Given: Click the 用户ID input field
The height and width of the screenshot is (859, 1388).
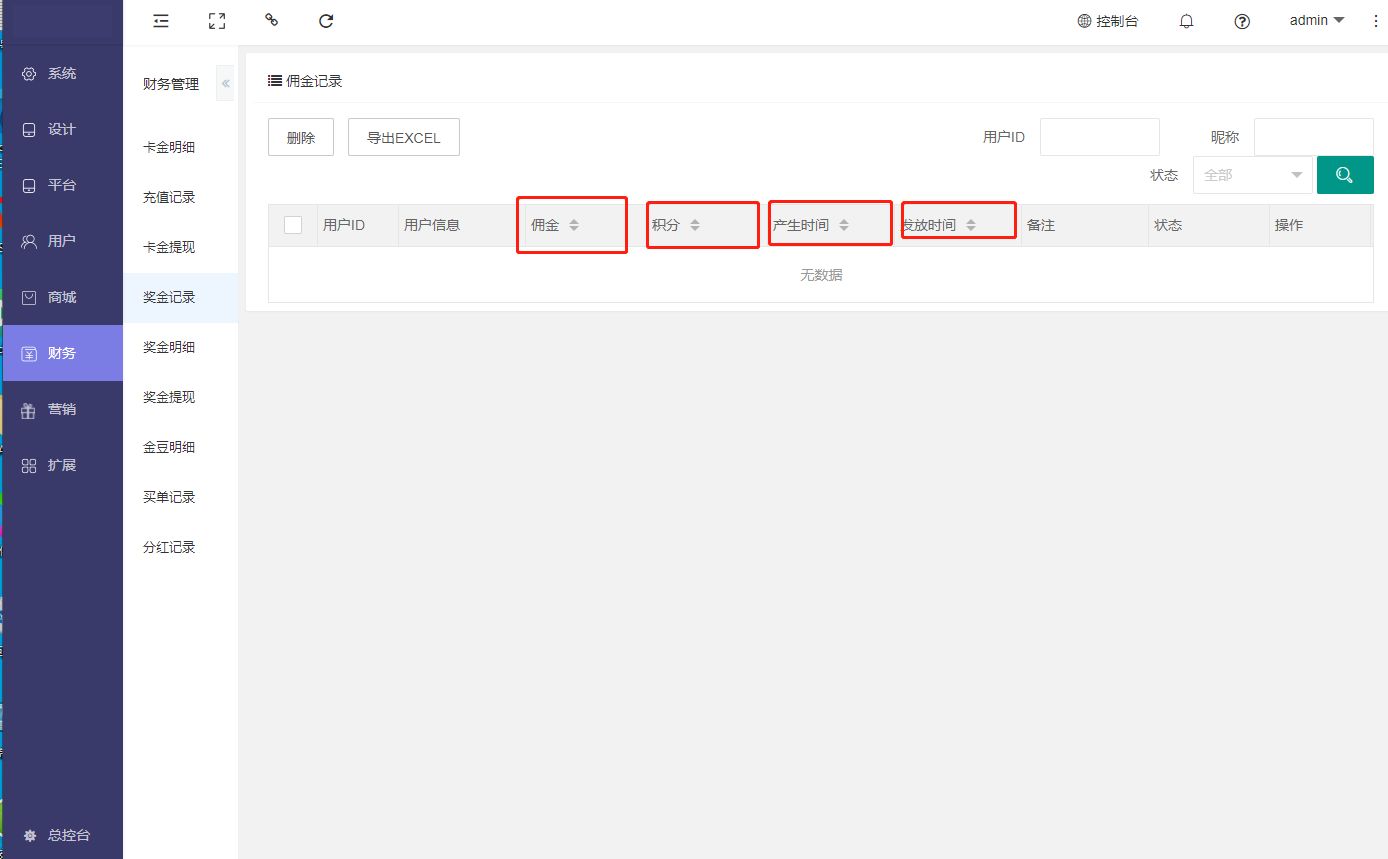Looking at the screenshot, I should [1099, 137].
